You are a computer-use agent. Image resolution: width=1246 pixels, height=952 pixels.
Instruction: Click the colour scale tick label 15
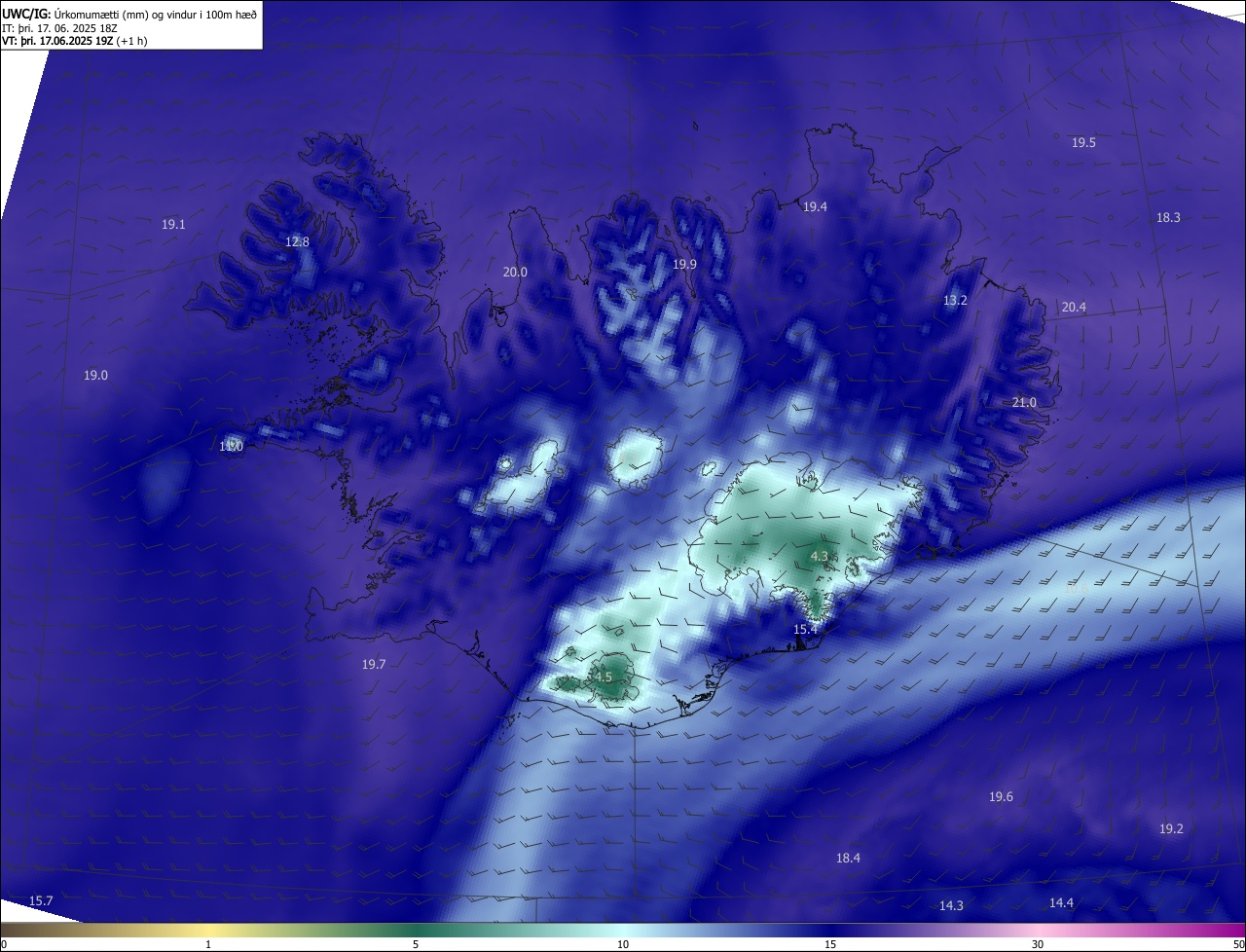coord(830,944)
